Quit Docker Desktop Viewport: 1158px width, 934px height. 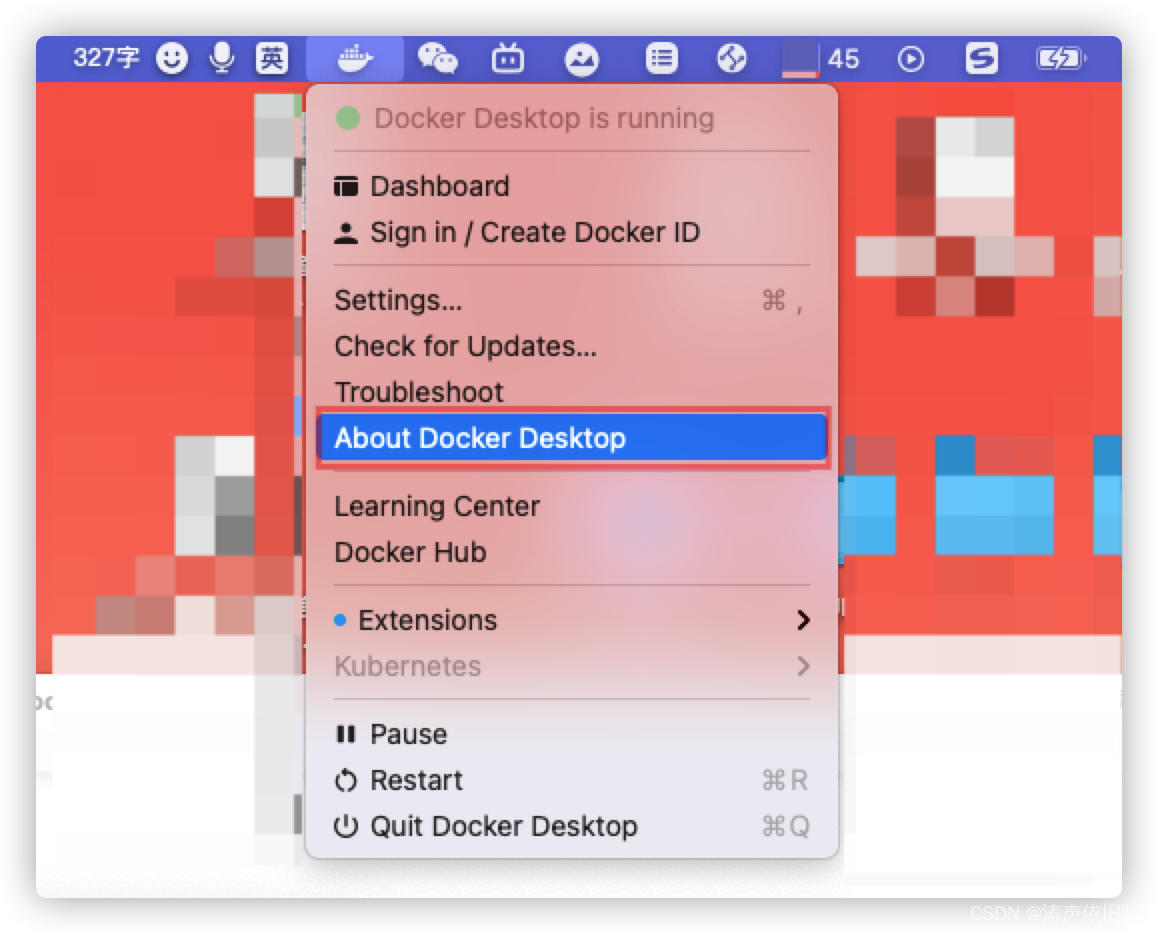click(572, 826)
